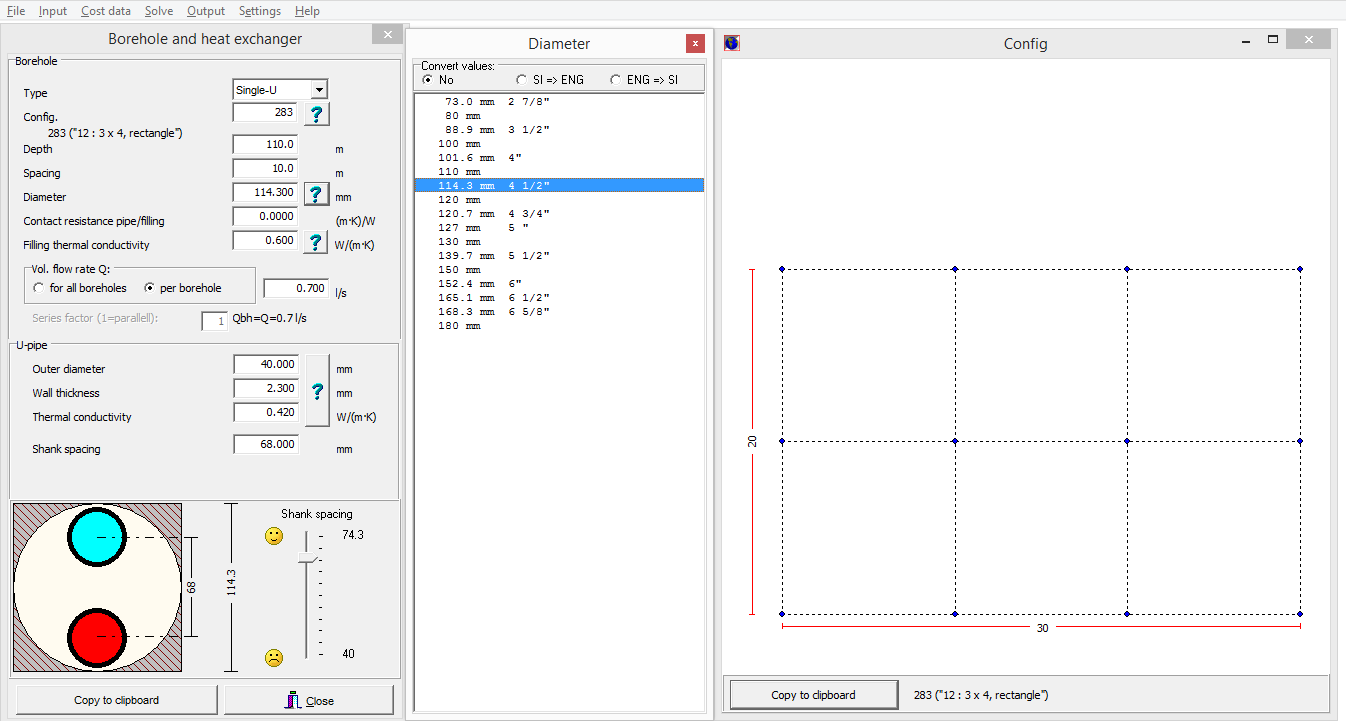This screenshot has width=1346, height=721.
Task: Select '150 mm' diameter entry
Action: point(559,270)
